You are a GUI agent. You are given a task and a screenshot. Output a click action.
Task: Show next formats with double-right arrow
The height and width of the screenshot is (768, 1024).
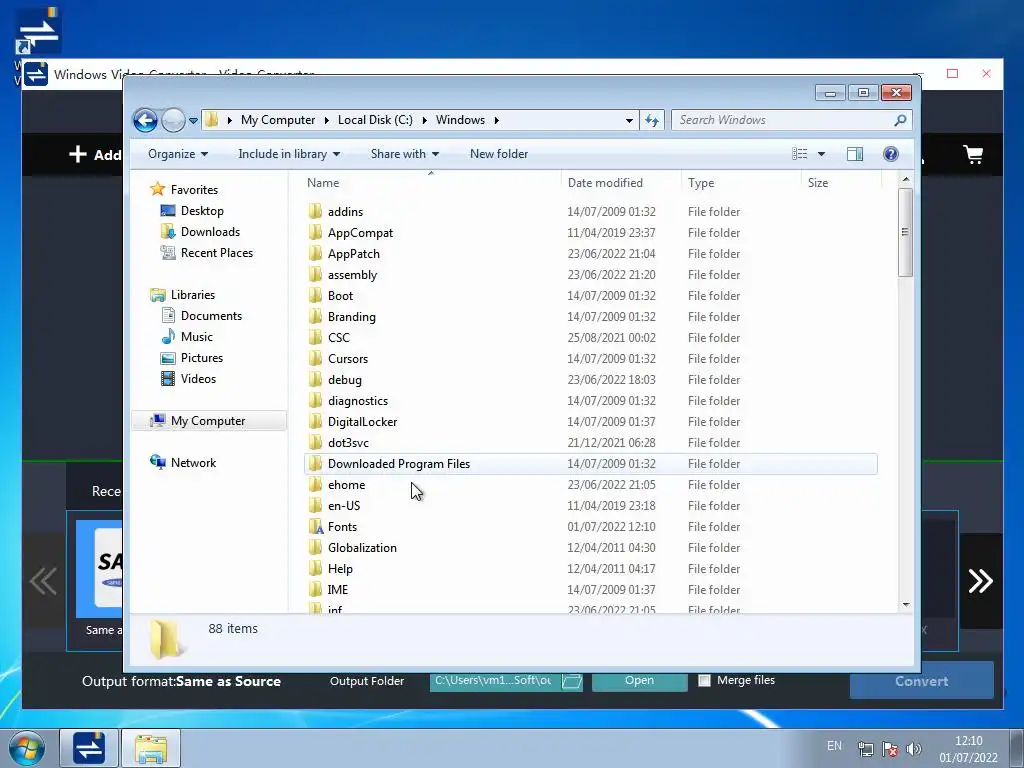click(x=980, y=581)
